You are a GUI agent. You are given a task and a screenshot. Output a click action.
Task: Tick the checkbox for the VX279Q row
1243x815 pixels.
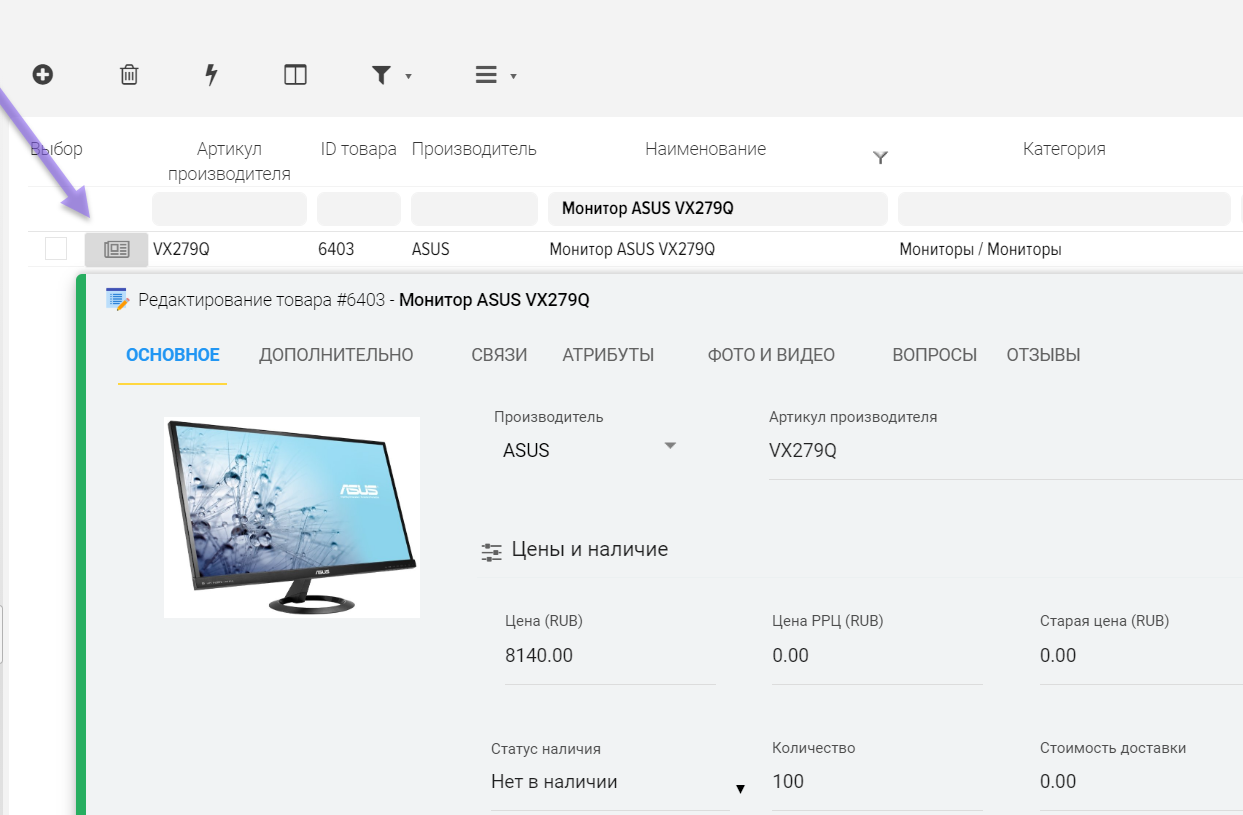(x=56, y=249)
